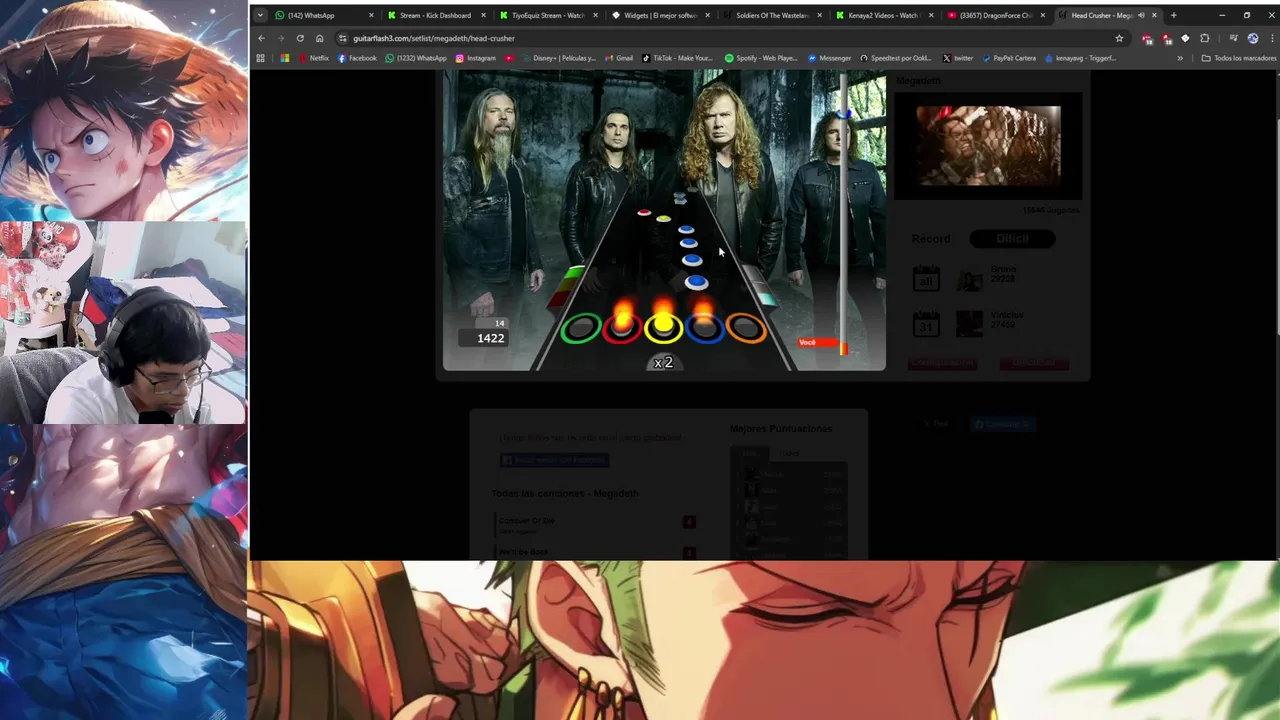Reload the current page
This screenshot has width=1280, height=720.
[x=300, y=38]
